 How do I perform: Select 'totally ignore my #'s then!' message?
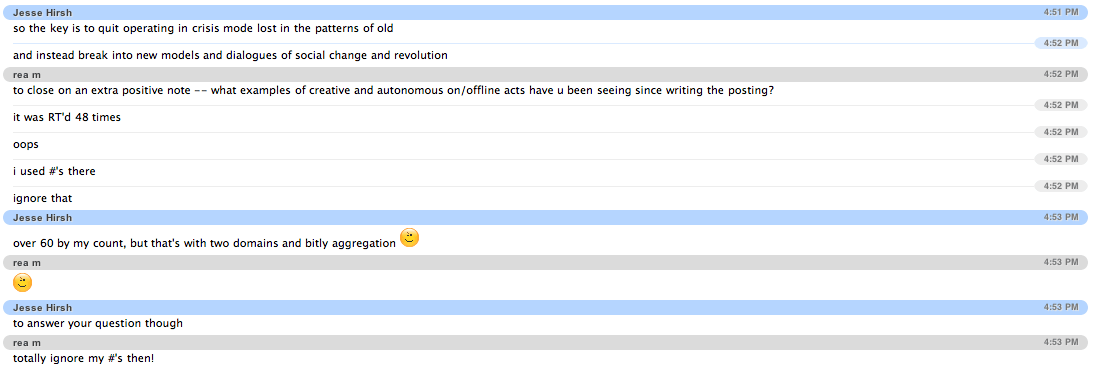[84, 358]
